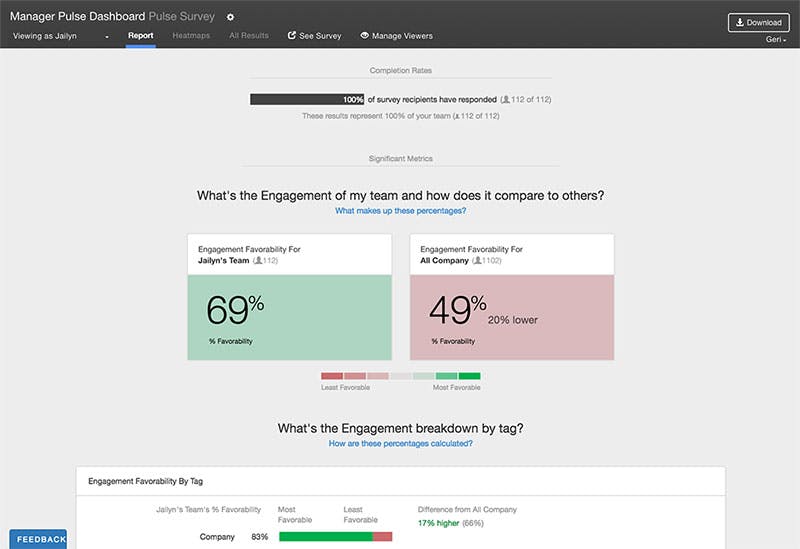Image resolution: width=800 pixels, height=549 pixels.
Task: Open the Heatmaps tab
Action: (190, 36)
